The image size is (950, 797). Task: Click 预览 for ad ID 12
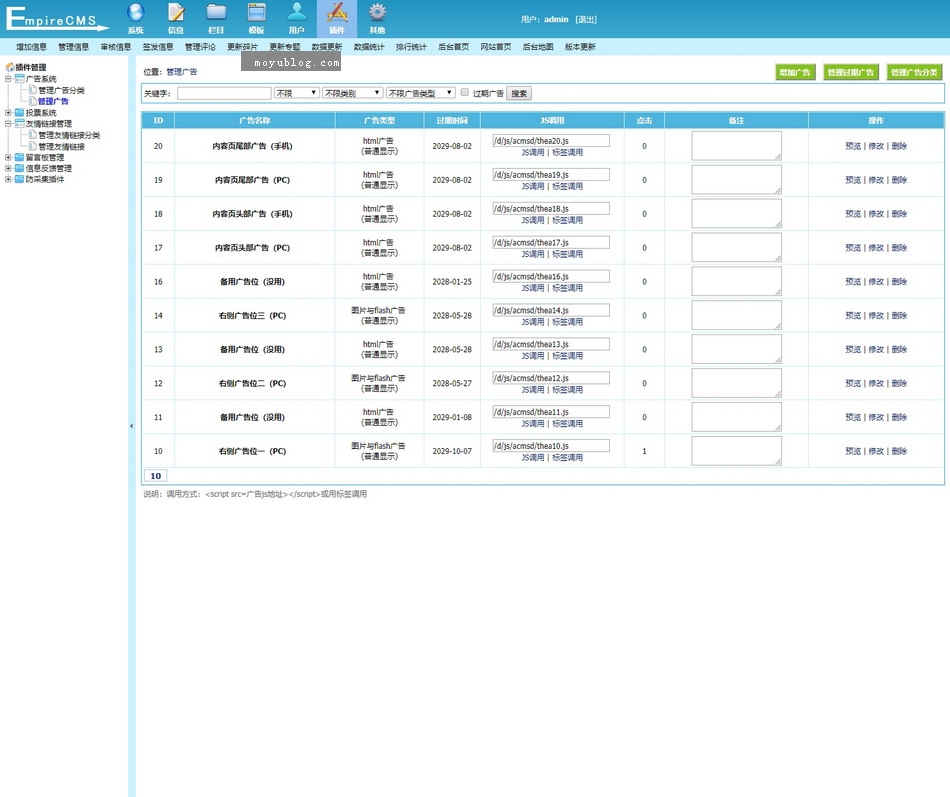(x=853, y=384)
